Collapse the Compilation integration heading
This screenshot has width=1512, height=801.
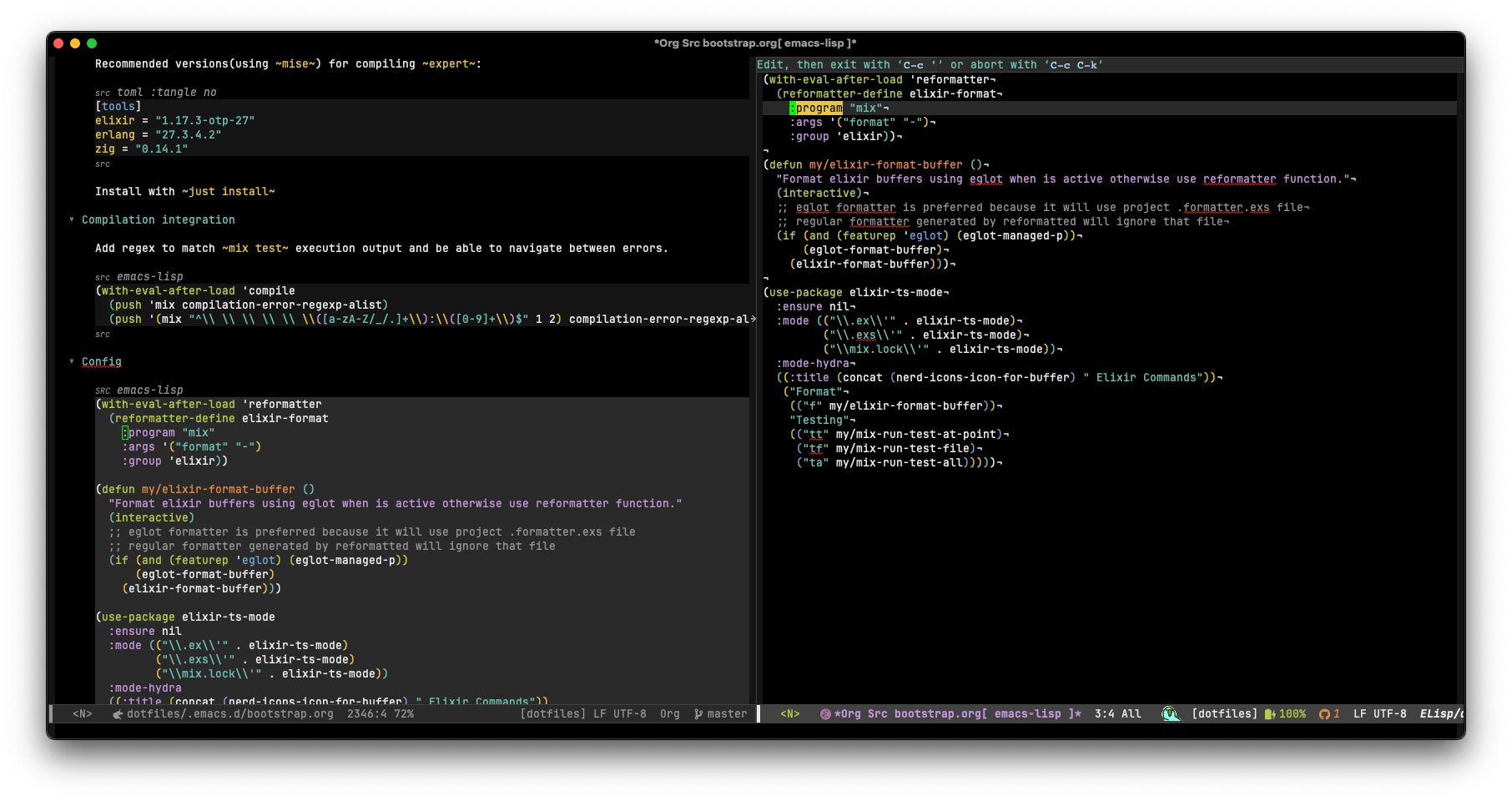coord(72,220)
